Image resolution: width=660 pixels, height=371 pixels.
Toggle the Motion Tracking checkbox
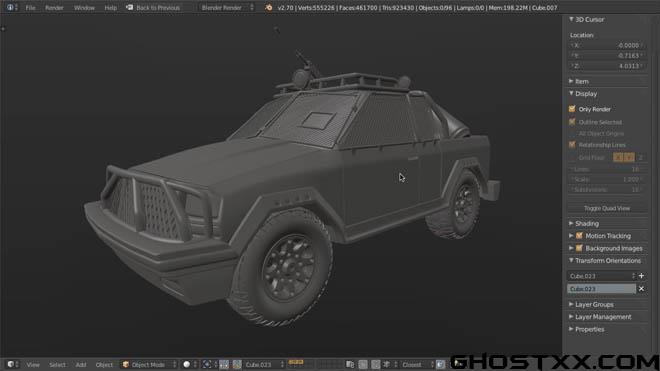click(579, 236)
